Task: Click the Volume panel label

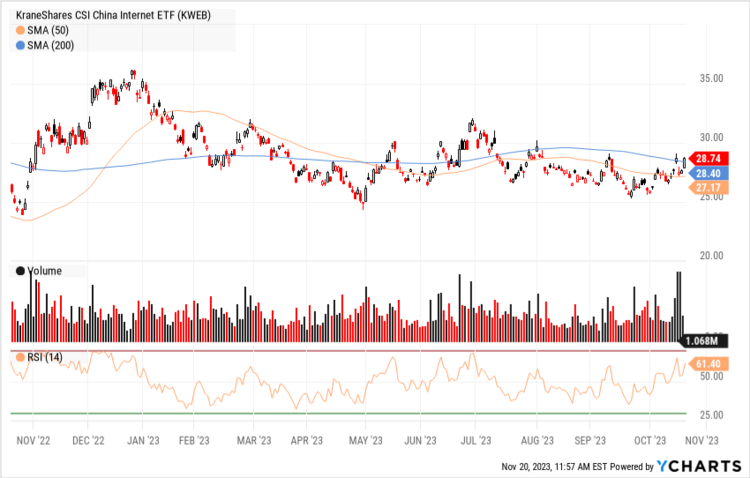Action: point(45,270)
